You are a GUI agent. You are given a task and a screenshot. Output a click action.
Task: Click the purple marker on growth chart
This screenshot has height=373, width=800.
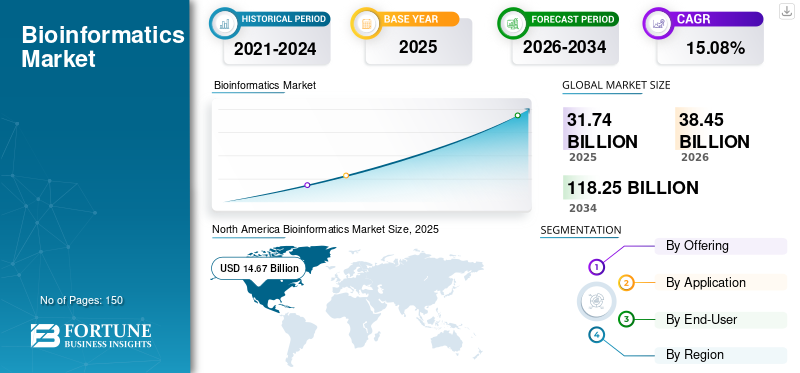coord(307,185)
